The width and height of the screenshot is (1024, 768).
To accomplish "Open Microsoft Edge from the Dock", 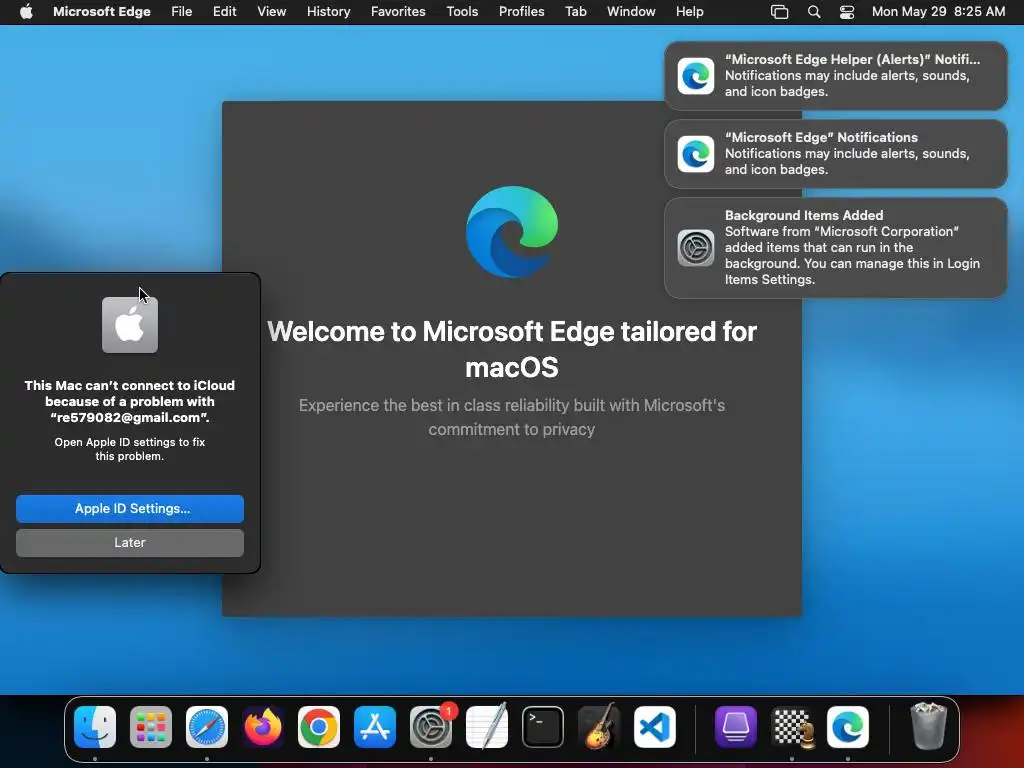I will [848, 728].
